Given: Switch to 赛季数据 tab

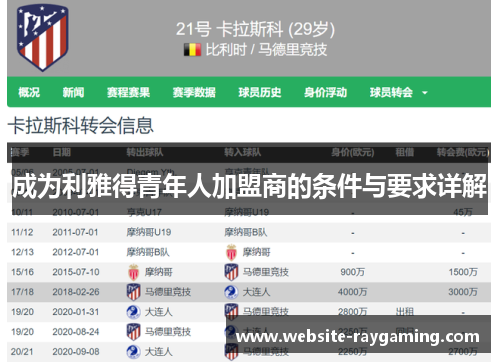Looking at the screenshot, I should [194, 92].
